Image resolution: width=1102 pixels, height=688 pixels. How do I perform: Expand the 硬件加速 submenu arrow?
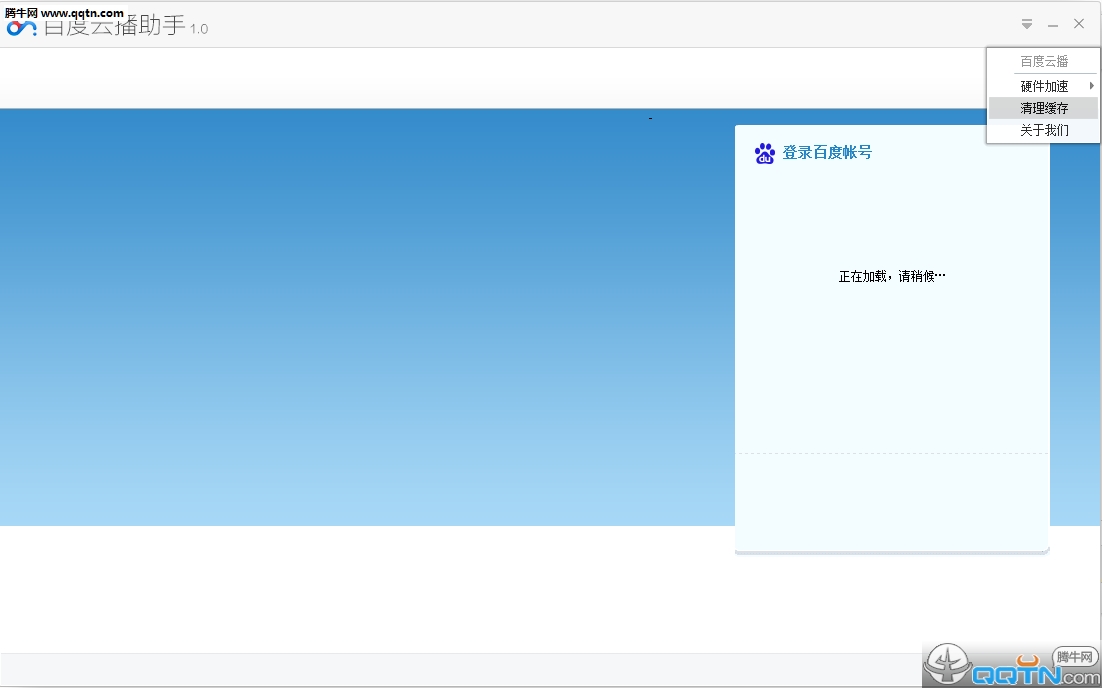pyautogui.click(x=1091, y=86)
